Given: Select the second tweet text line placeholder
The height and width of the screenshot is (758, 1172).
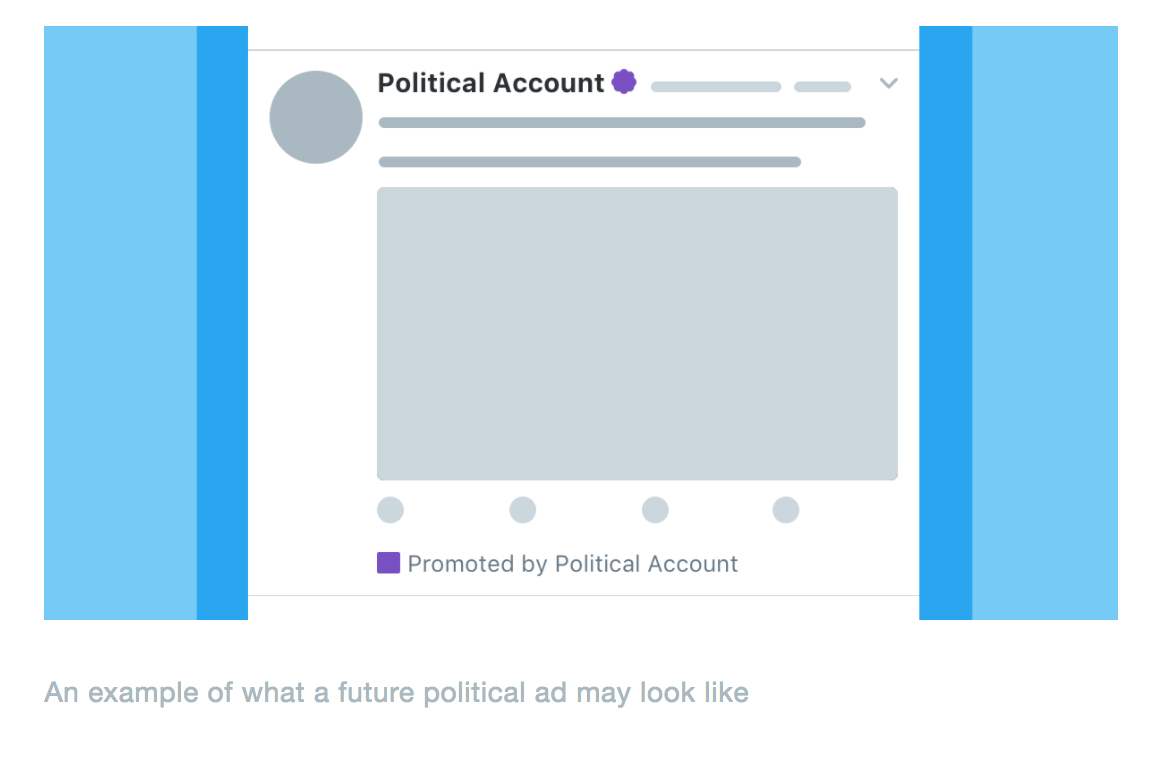Looking at the screenshot, I should click(589, 162).
